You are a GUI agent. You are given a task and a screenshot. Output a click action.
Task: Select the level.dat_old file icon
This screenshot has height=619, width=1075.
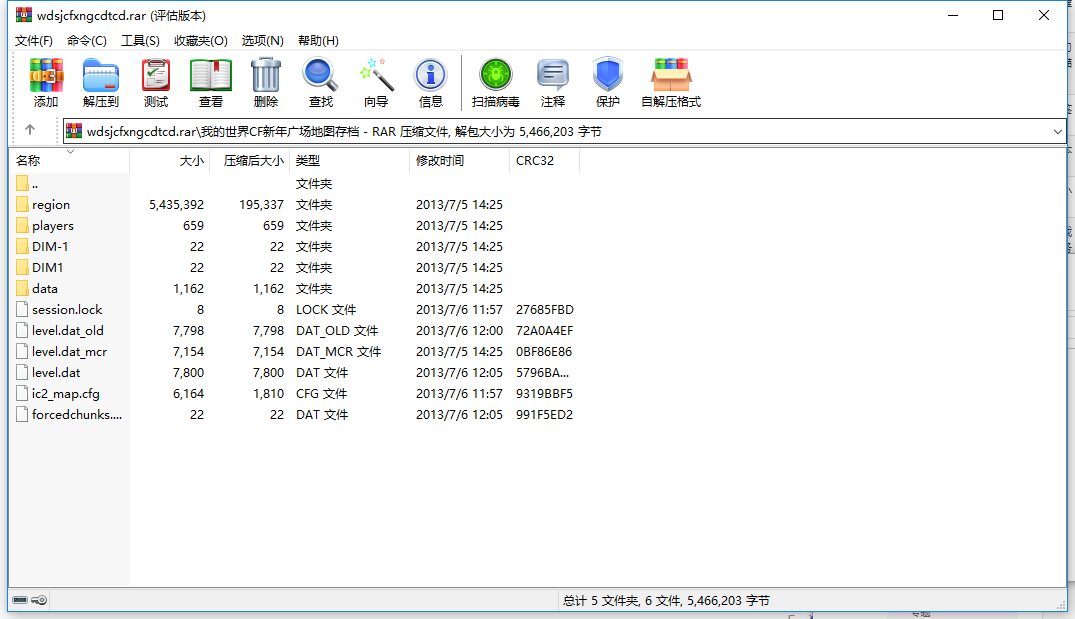[22, 330]
